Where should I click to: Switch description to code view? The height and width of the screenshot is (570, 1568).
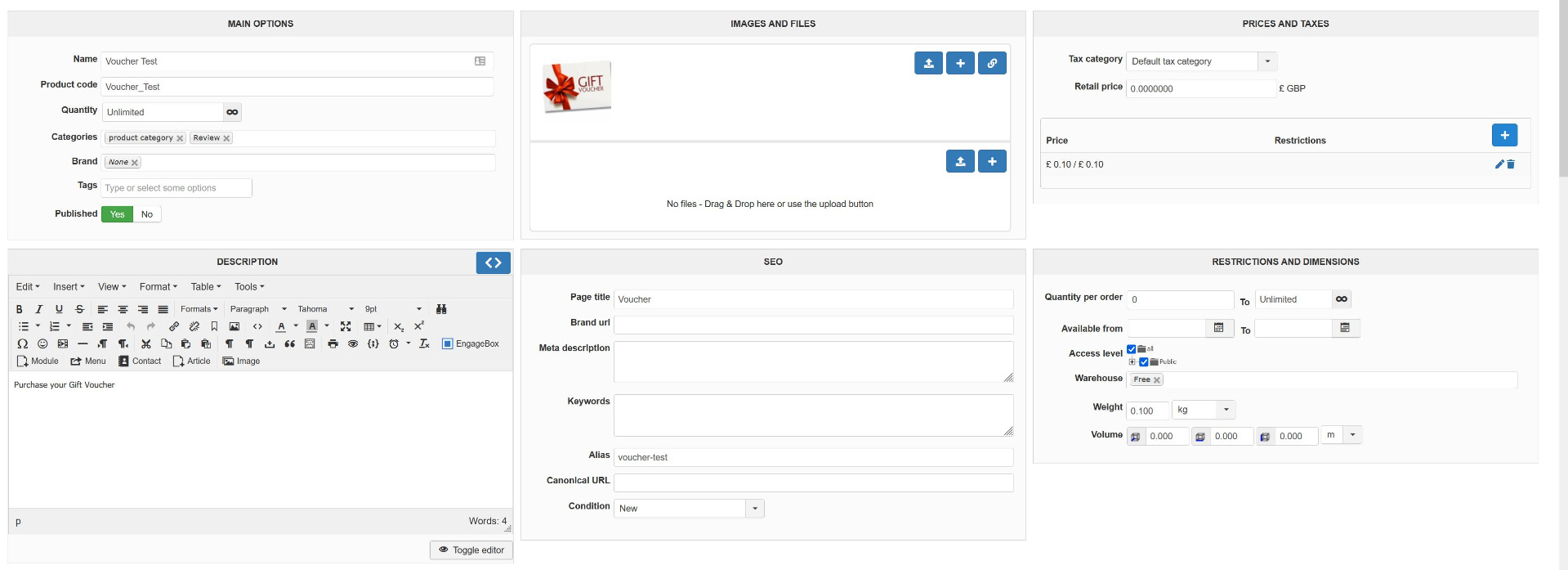(x=494, y=263)
